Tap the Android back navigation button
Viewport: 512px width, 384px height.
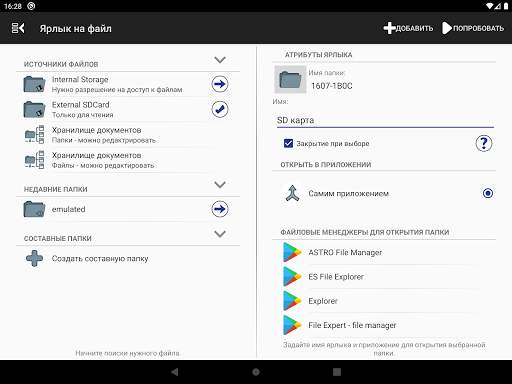point(175,372)
